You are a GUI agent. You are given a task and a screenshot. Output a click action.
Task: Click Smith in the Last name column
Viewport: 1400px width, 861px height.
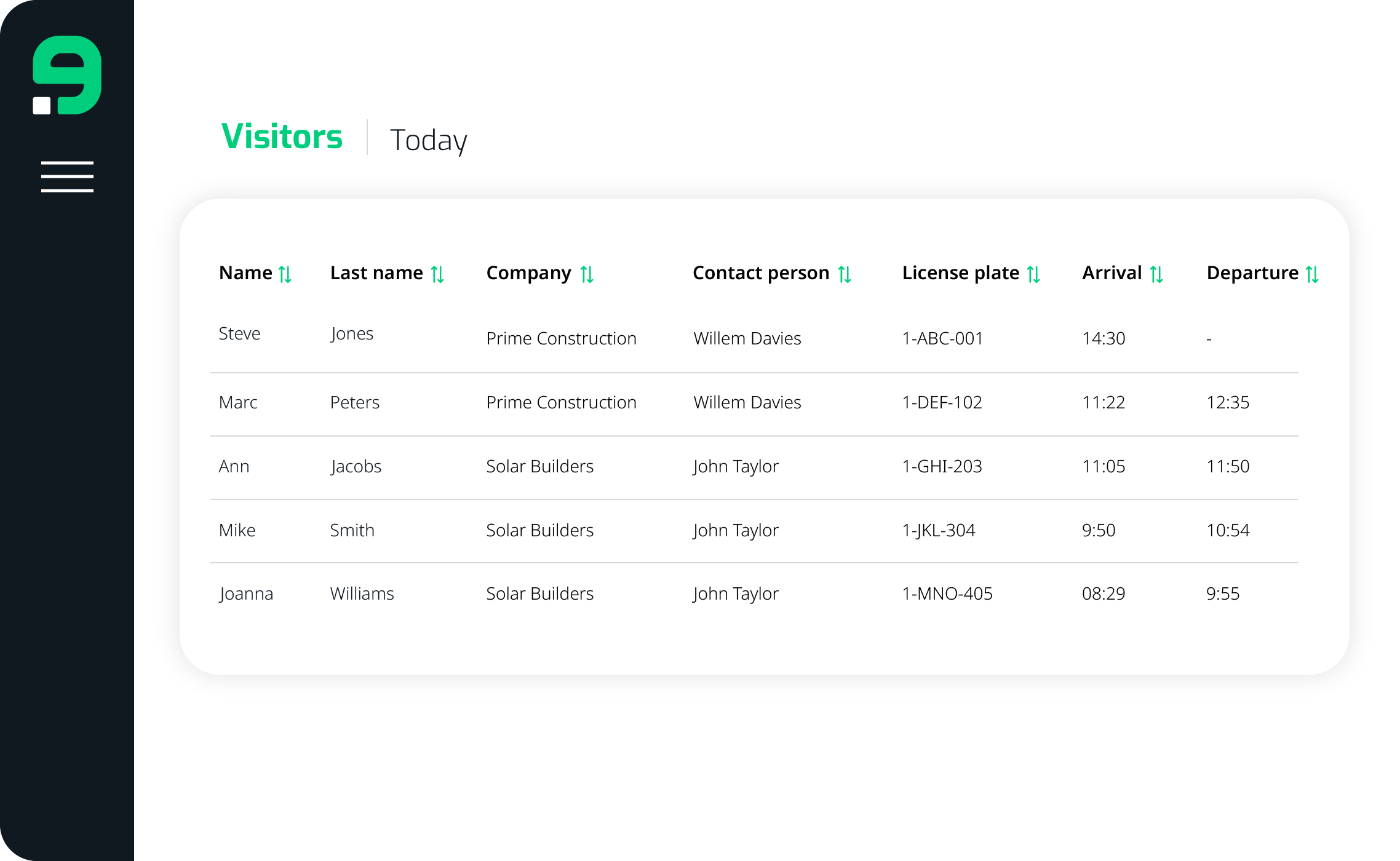pyautogui.click(x=352, y=530)
